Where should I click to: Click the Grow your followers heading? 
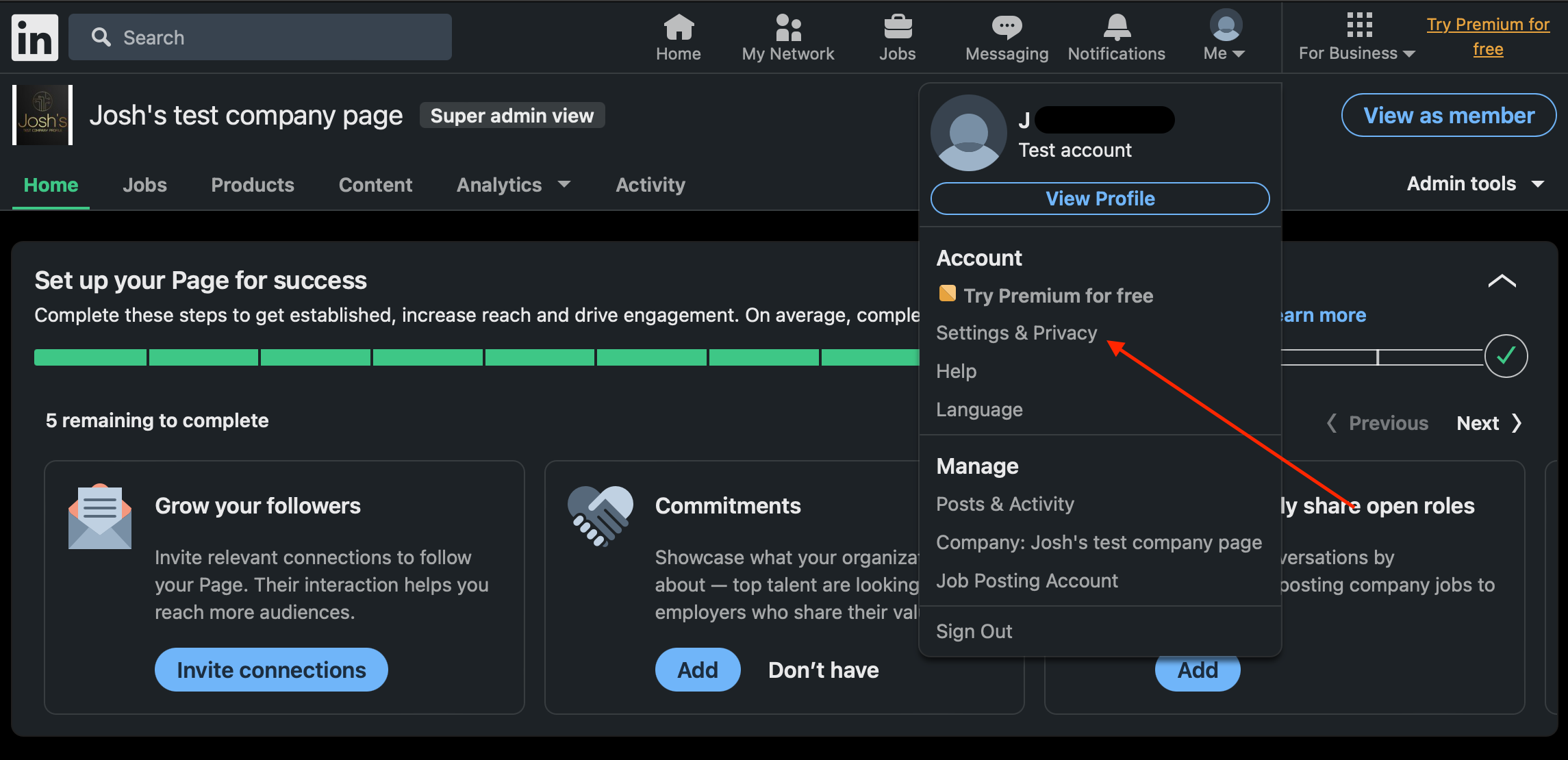click(257, 505)
